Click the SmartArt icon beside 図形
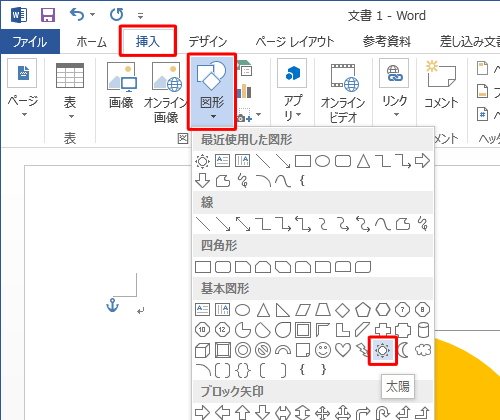500x420 pixels. point(245,68)
